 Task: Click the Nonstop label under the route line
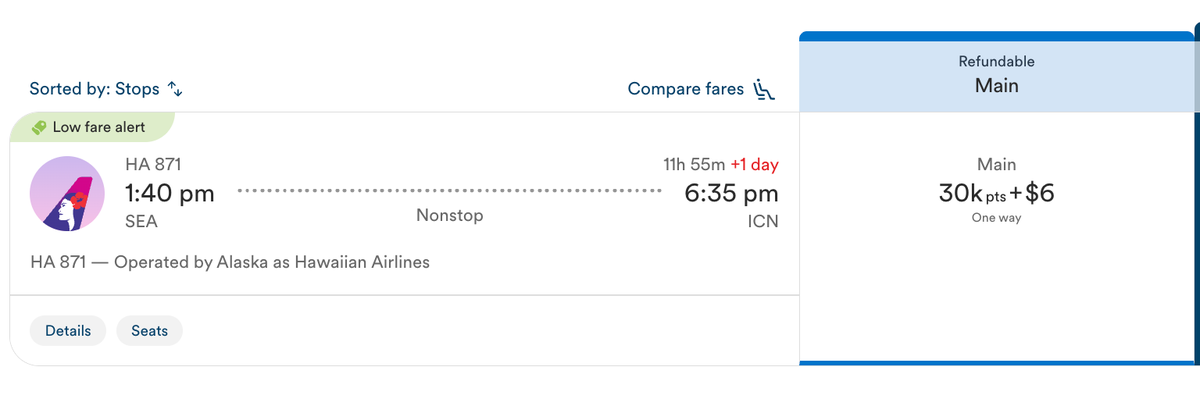pyautogui.click(x=449, y=215)
